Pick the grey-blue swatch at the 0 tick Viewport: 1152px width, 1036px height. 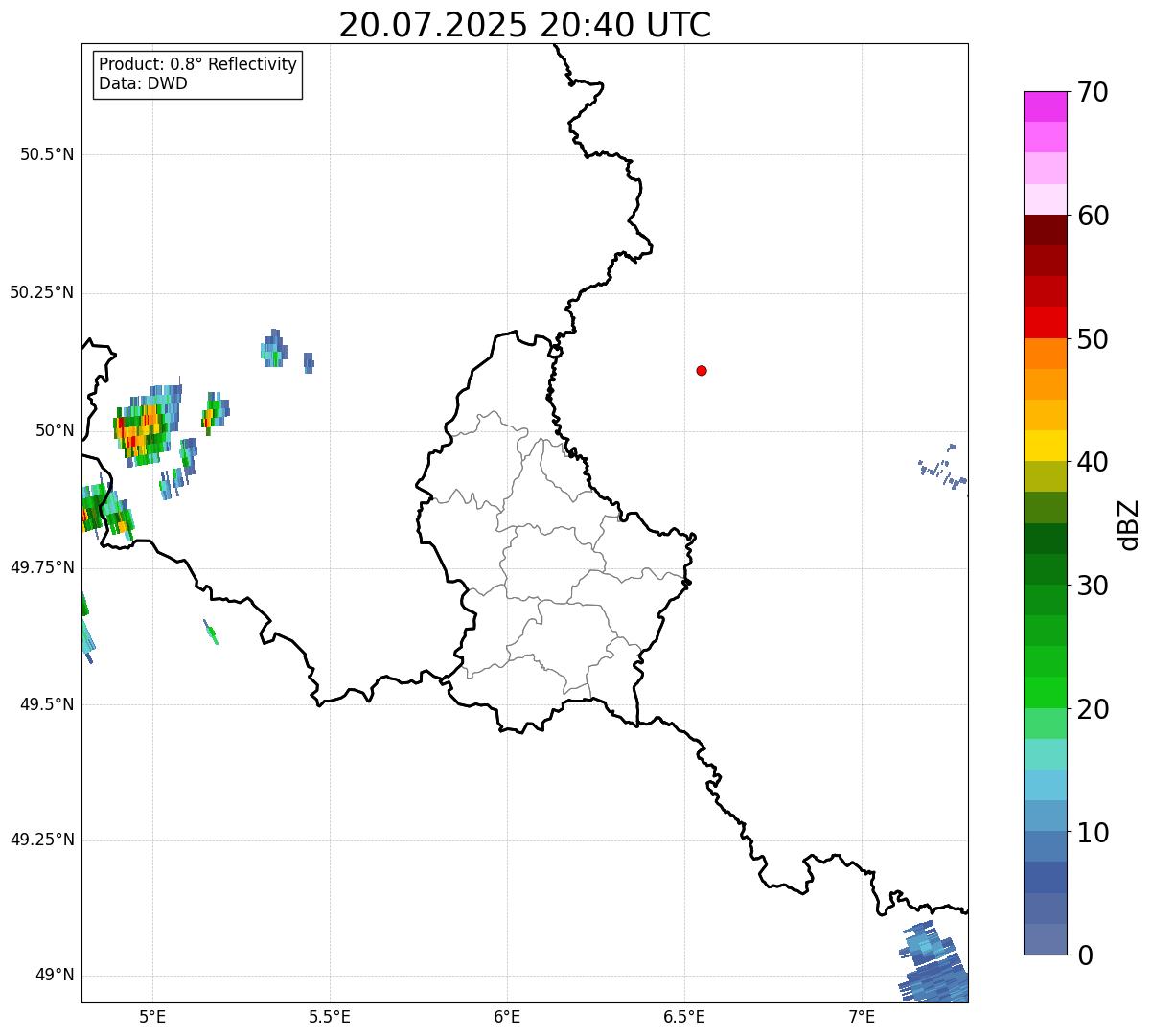(1045, 939)
